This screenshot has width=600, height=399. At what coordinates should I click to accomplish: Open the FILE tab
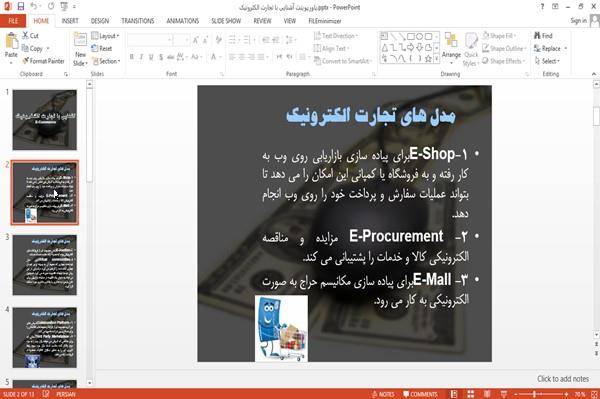13,21
